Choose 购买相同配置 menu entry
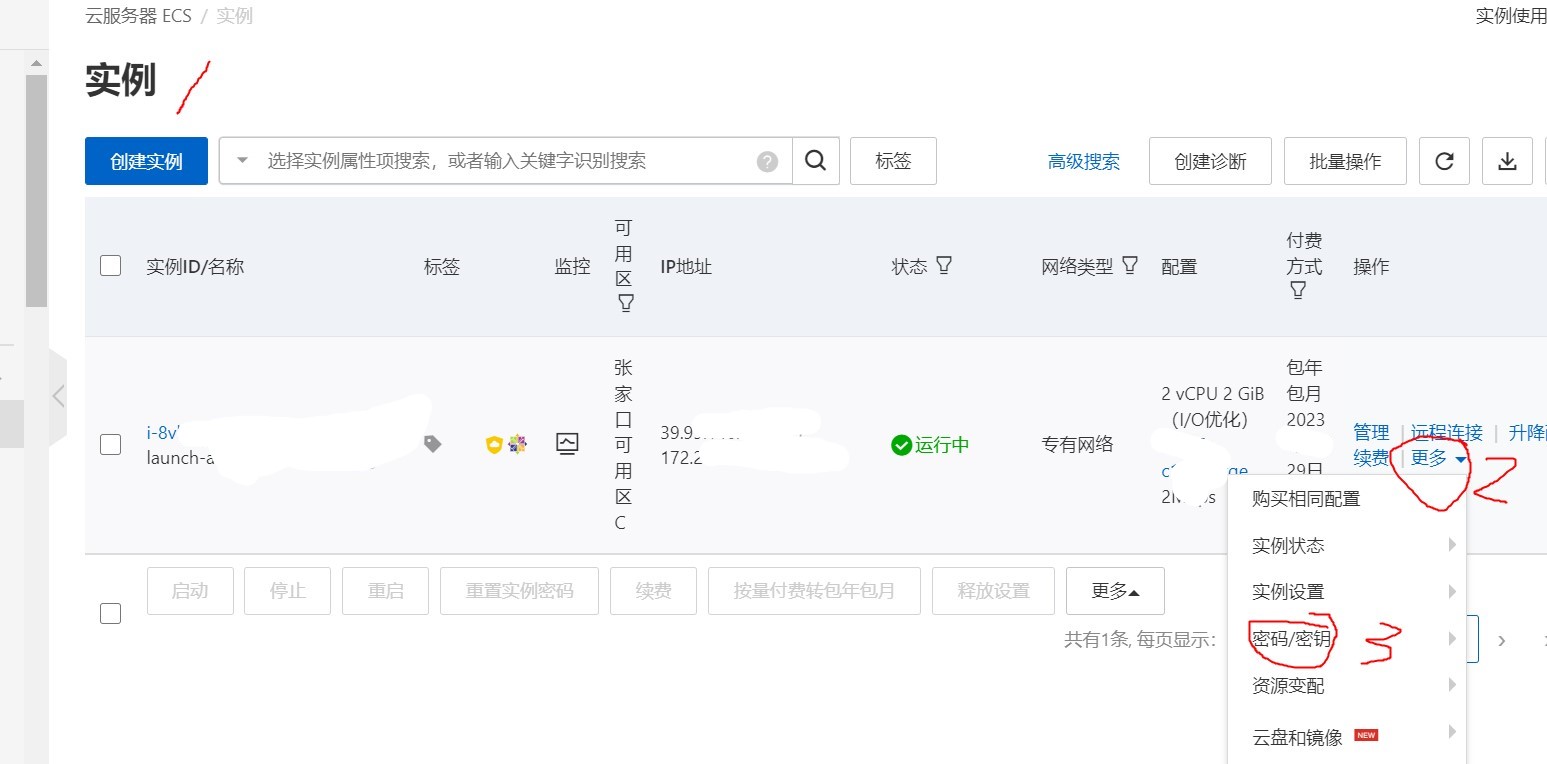The height and width of the screenshot is (764, 1547). coord(1306,499)
